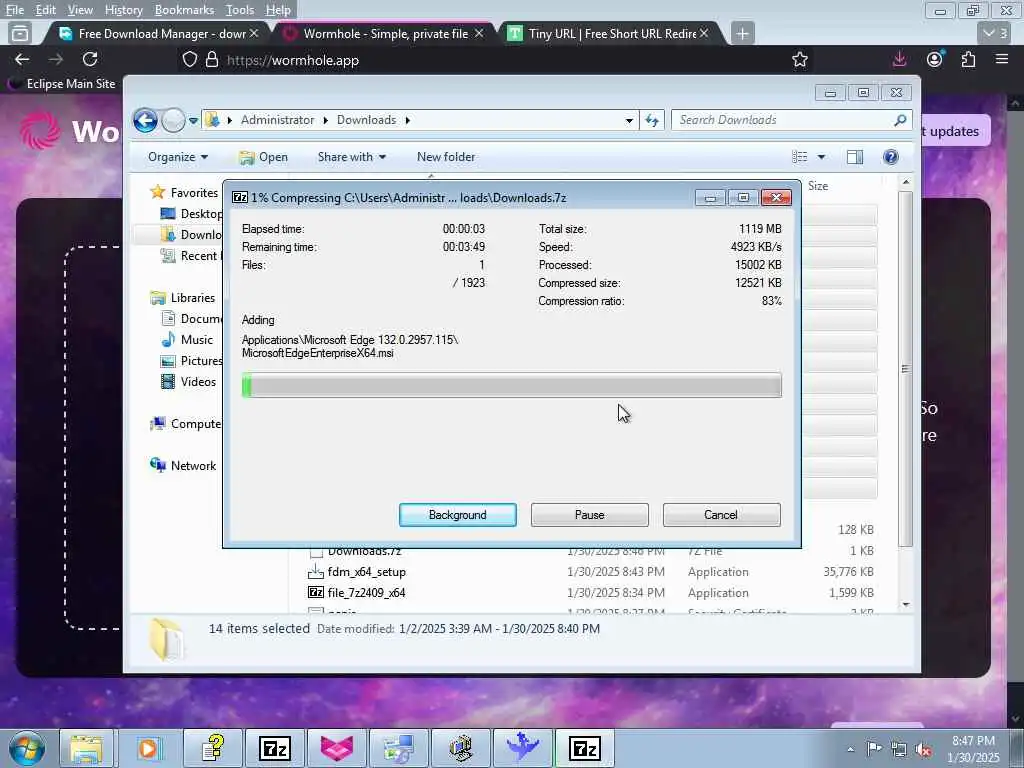
Task: Click the browser reload button
Action: 90,59
